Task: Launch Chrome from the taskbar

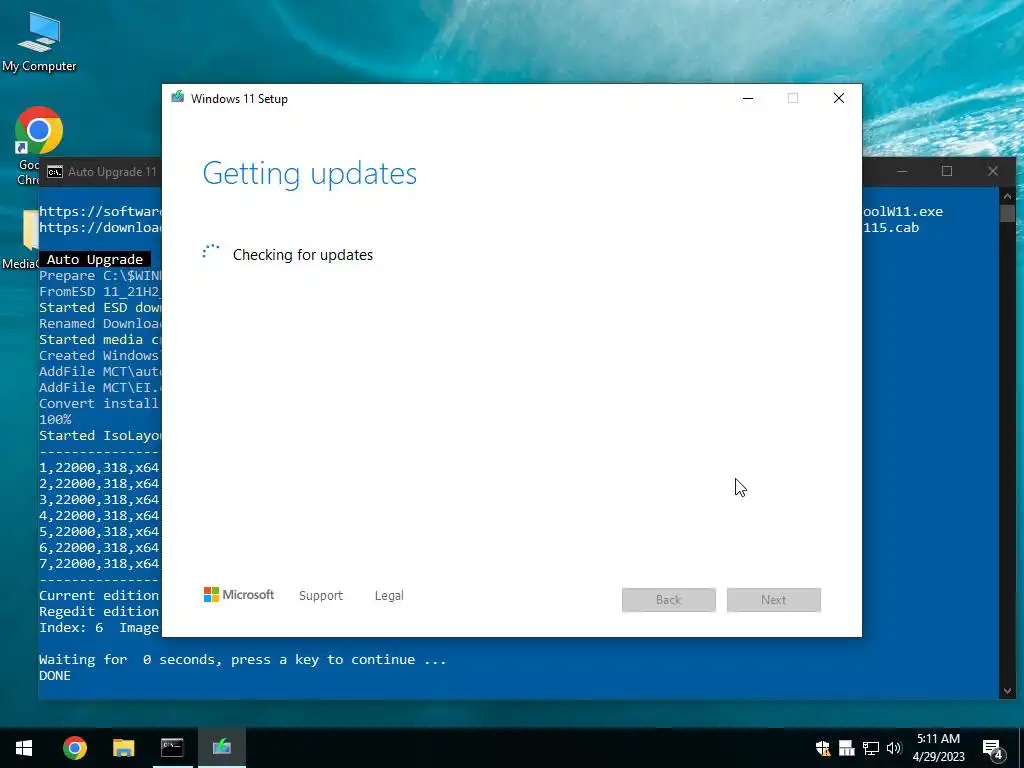Action: click(74, 748)
